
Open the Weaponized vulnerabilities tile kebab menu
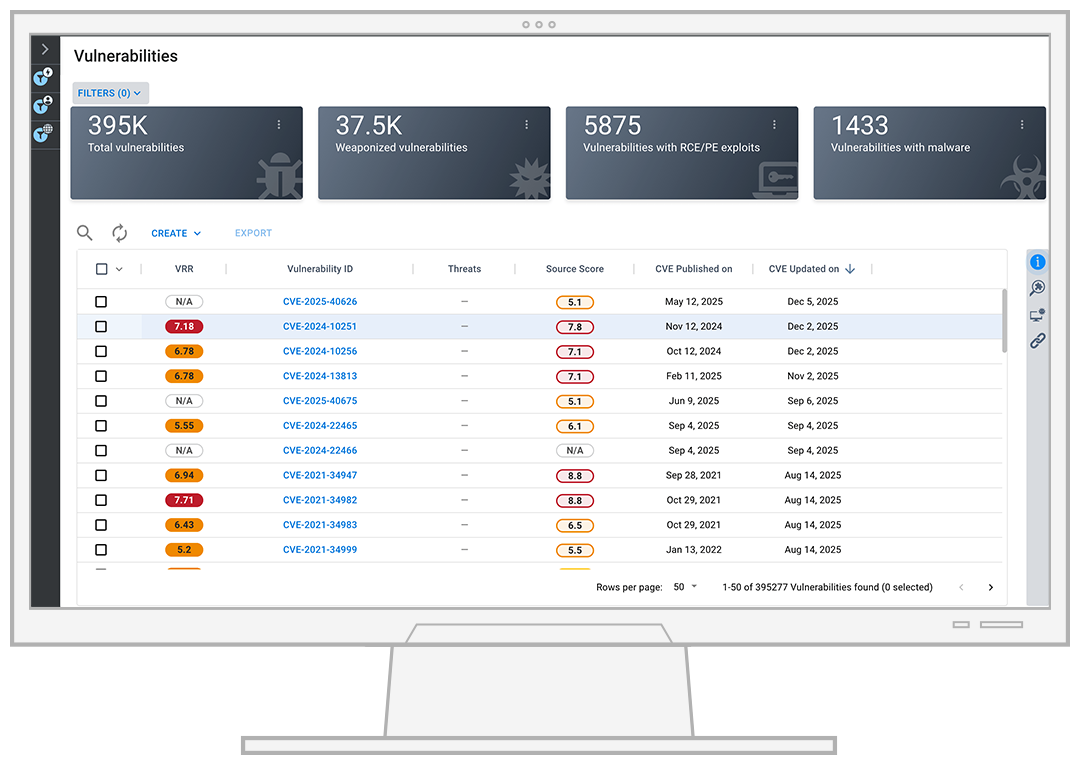click(x=527, y=124)
